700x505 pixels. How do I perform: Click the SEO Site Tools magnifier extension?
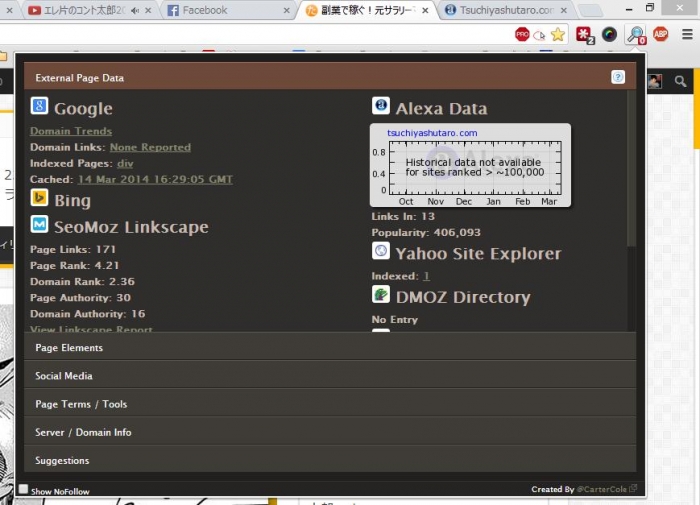636,34
